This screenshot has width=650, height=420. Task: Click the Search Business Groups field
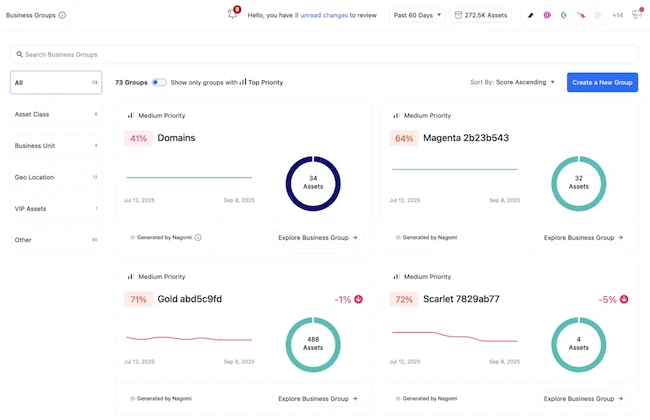point(324,54)
